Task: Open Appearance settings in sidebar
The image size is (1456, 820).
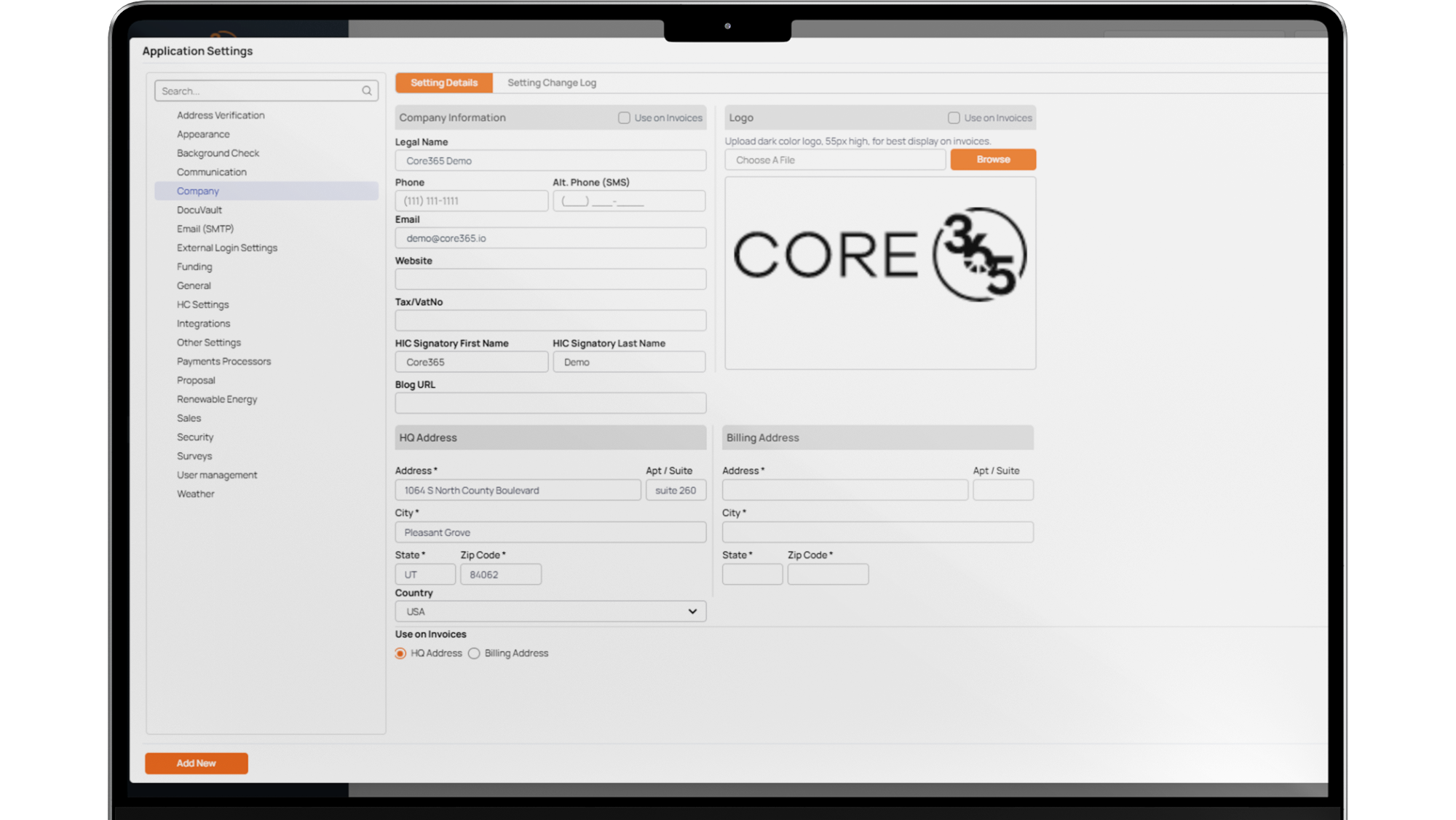Action: click(x=203, y=135)
